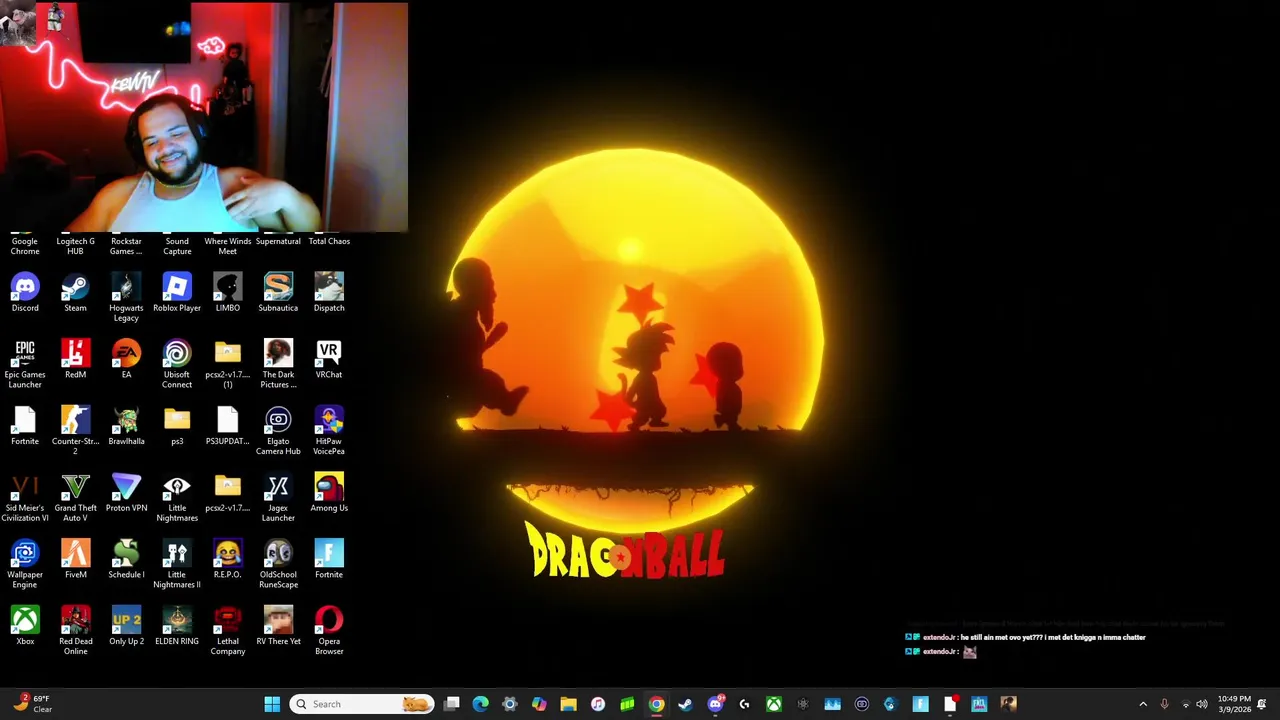Select the Grand Theft Auto V icon
The height and width of the screenshot is (720, 1280).
[x=75, y=497]
